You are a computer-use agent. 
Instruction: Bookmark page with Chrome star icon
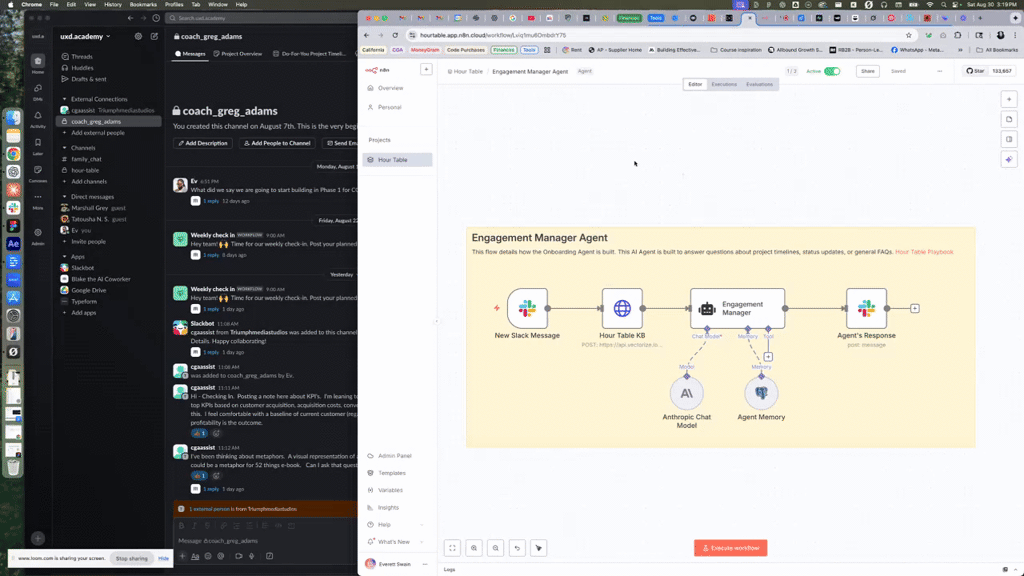pos(908,35)
